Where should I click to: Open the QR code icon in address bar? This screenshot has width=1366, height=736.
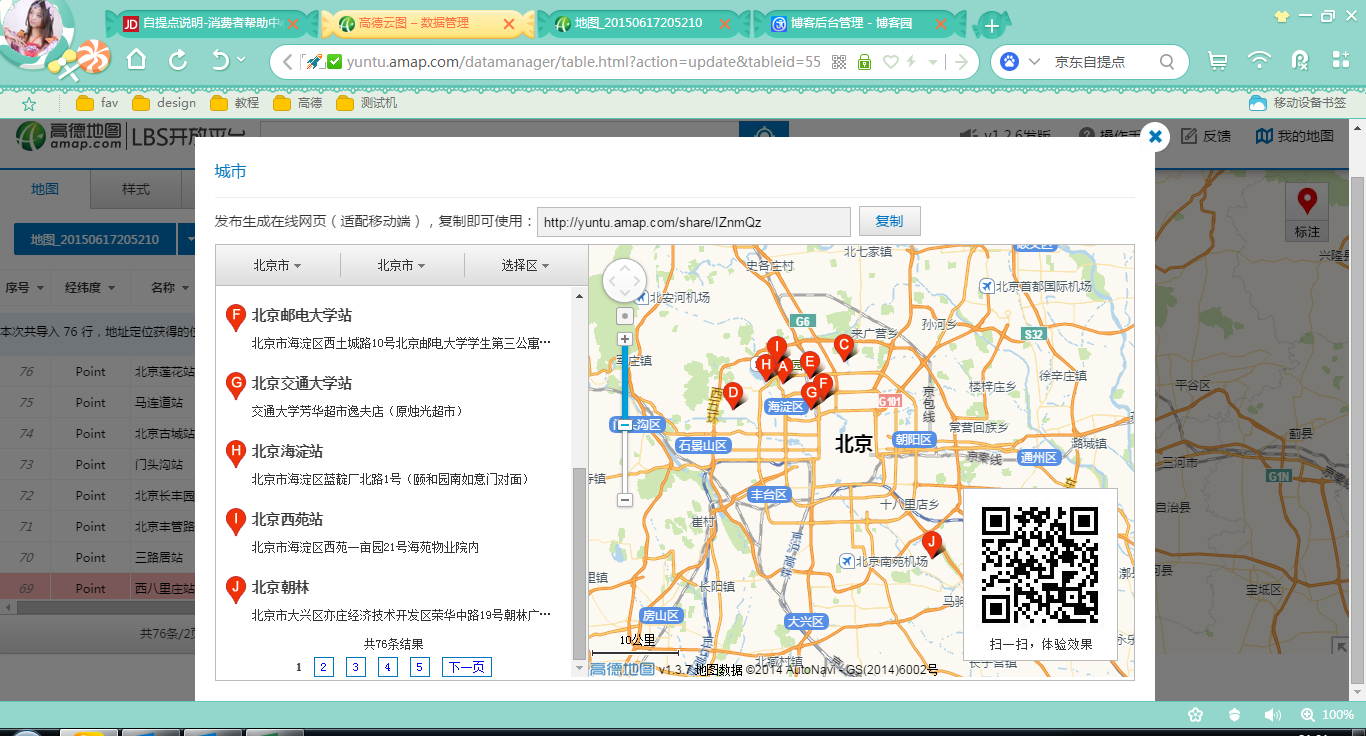point(839,62)
